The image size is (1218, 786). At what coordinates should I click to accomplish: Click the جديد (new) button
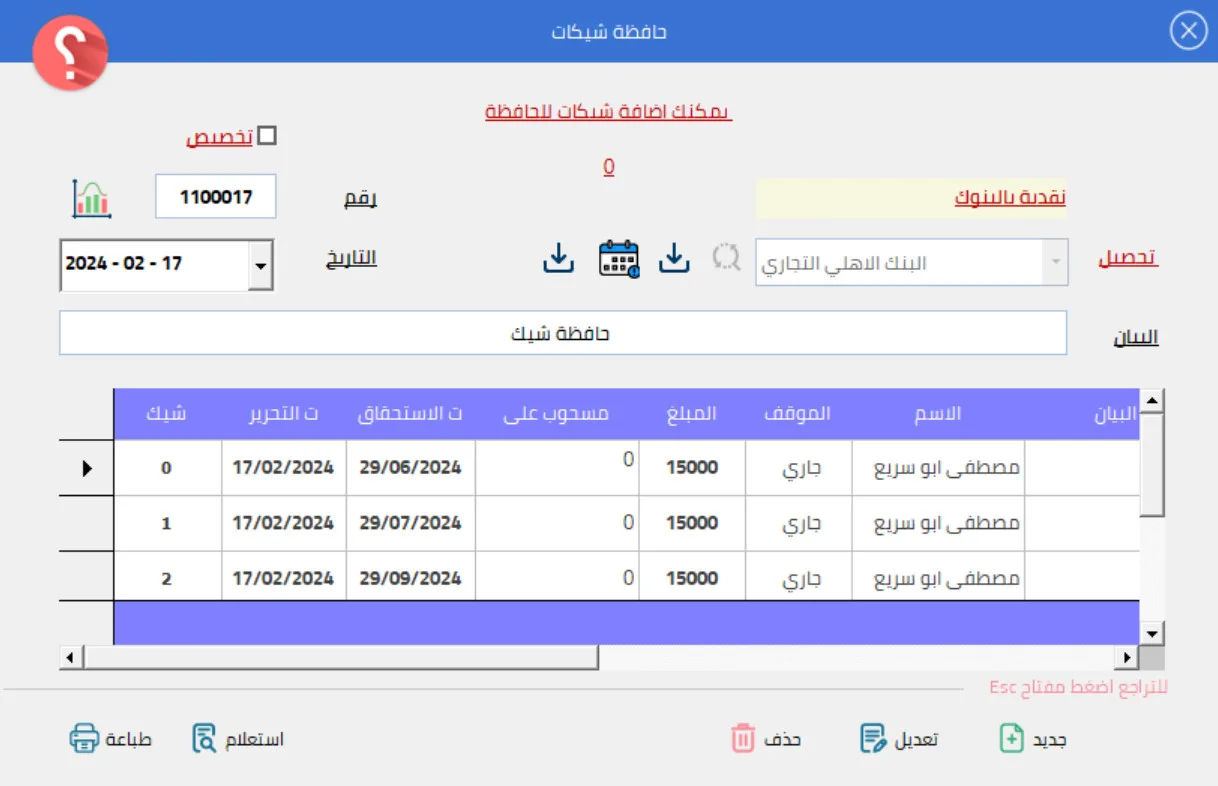click(1034, 739)
